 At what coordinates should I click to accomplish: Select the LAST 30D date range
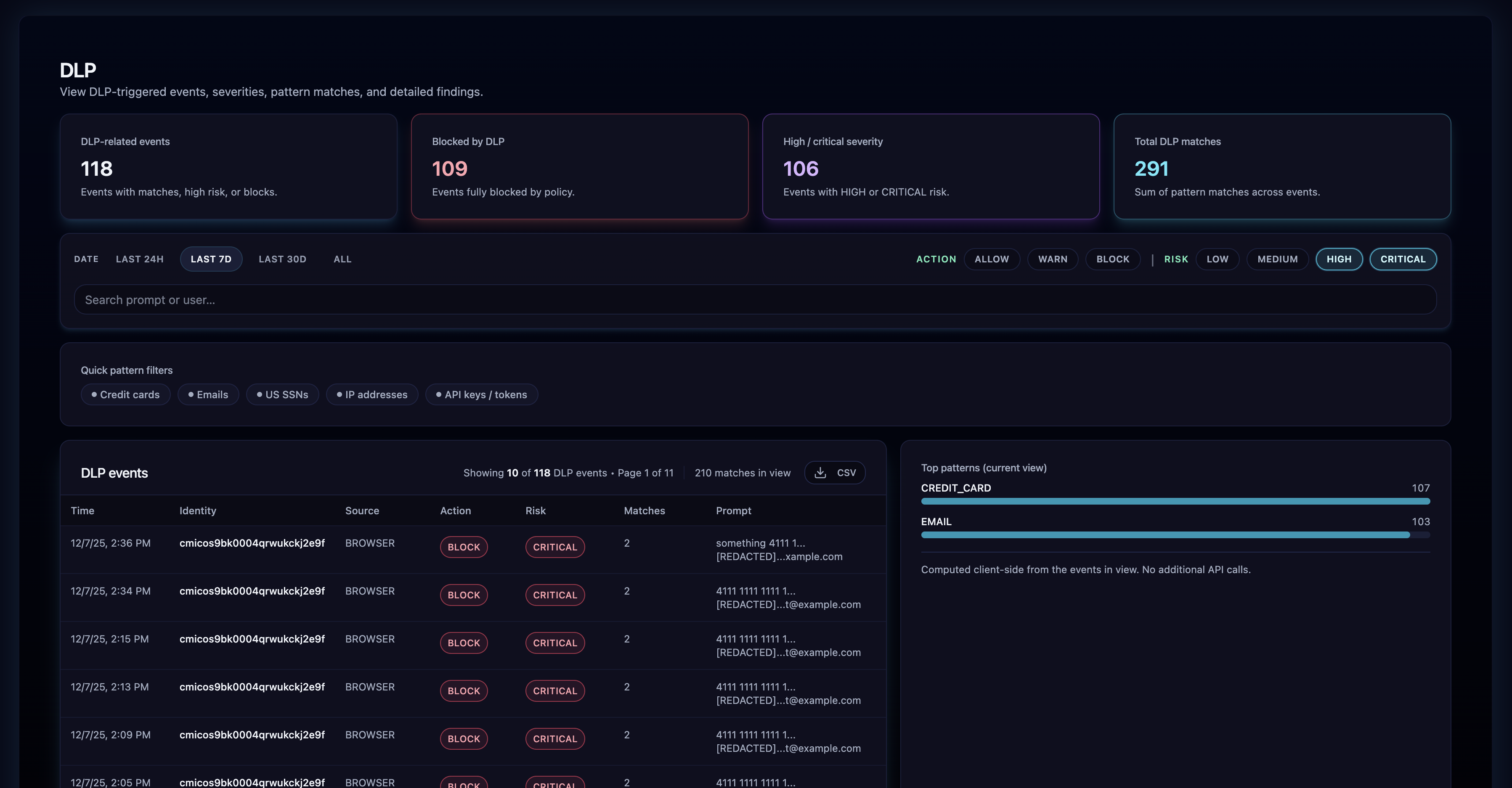[x=282, y=259]
